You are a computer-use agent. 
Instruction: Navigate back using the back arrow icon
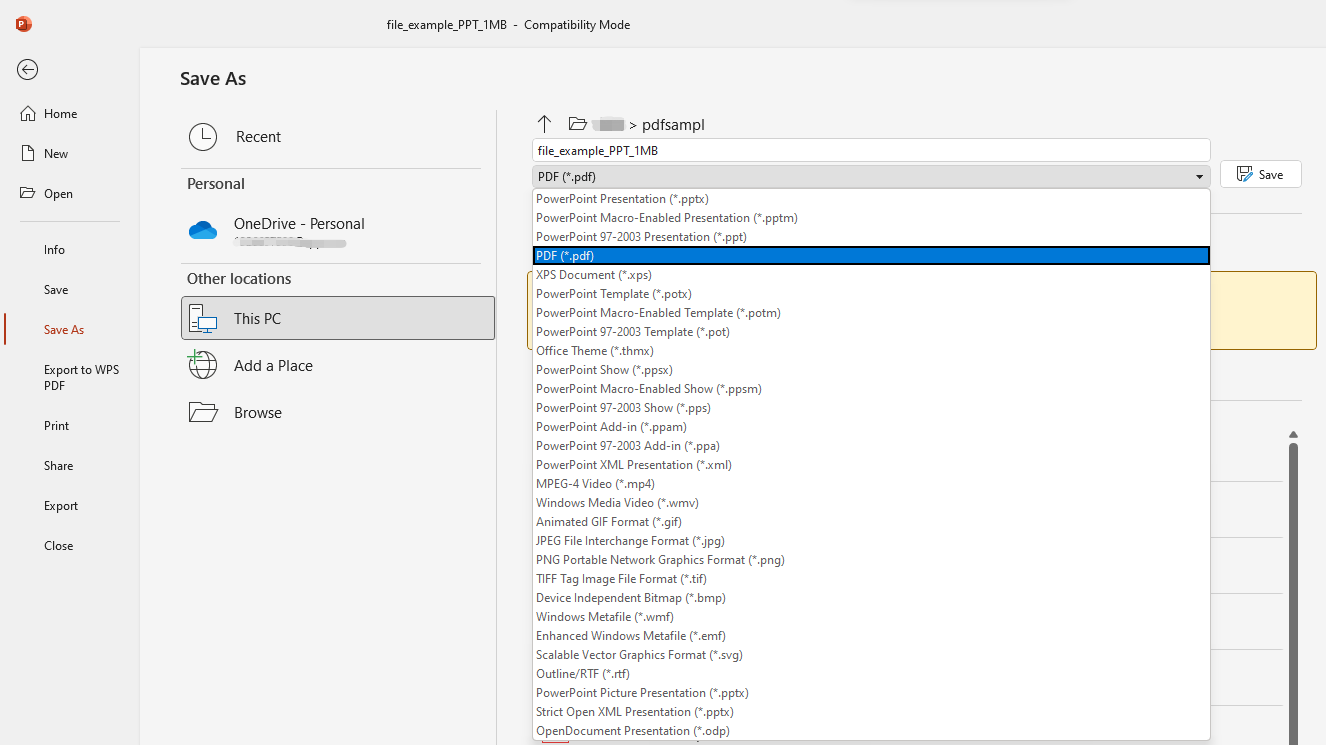(27, 70)
